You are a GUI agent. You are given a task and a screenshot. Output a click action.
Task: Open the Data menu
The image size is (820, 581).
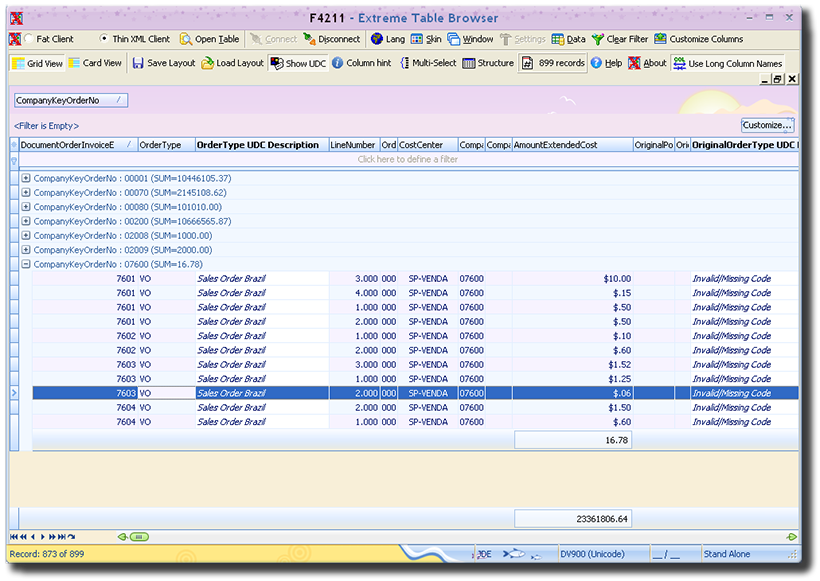pos(568,39)
